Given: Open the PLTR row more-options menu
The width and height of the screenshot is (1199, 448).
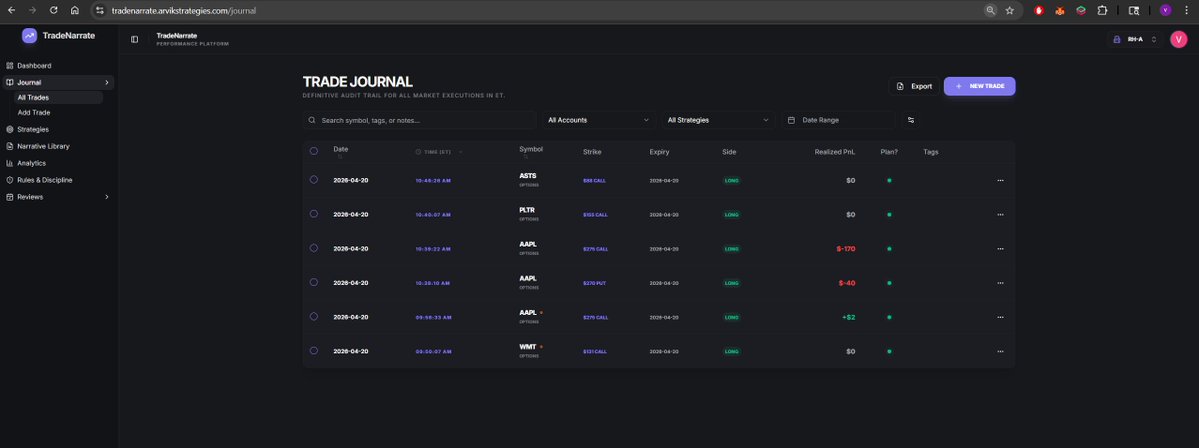Looking at the screenshot, I should click(1000, 215).
